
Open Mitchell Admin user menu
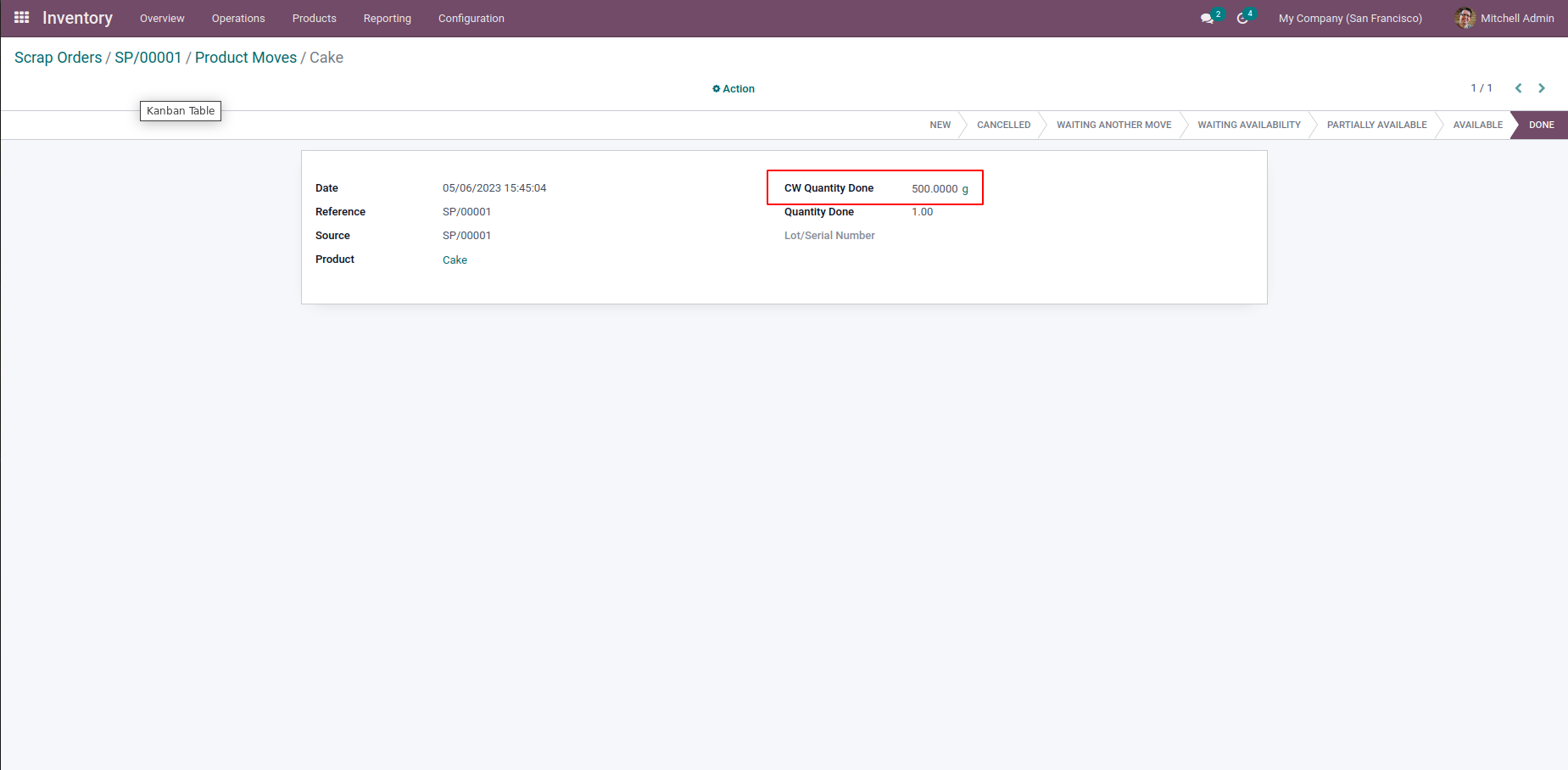(1504, 18)
